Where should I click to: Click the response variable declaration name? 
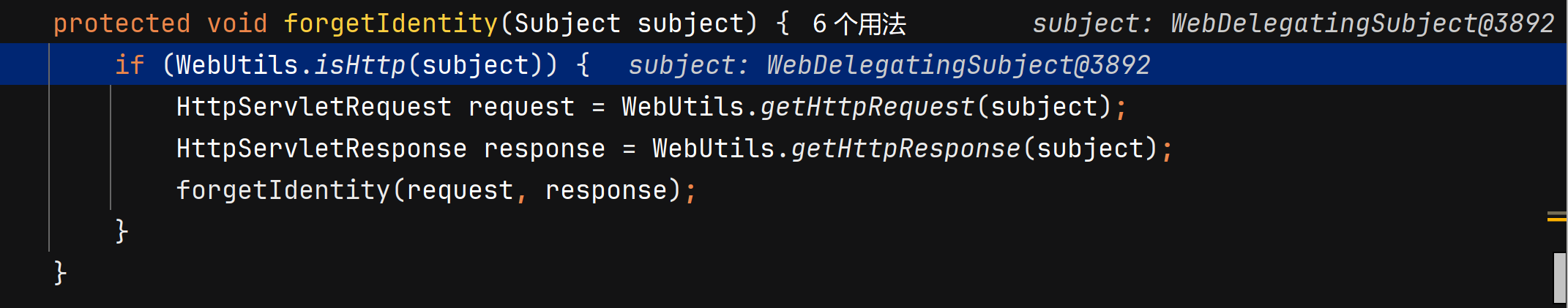(545, 149)
